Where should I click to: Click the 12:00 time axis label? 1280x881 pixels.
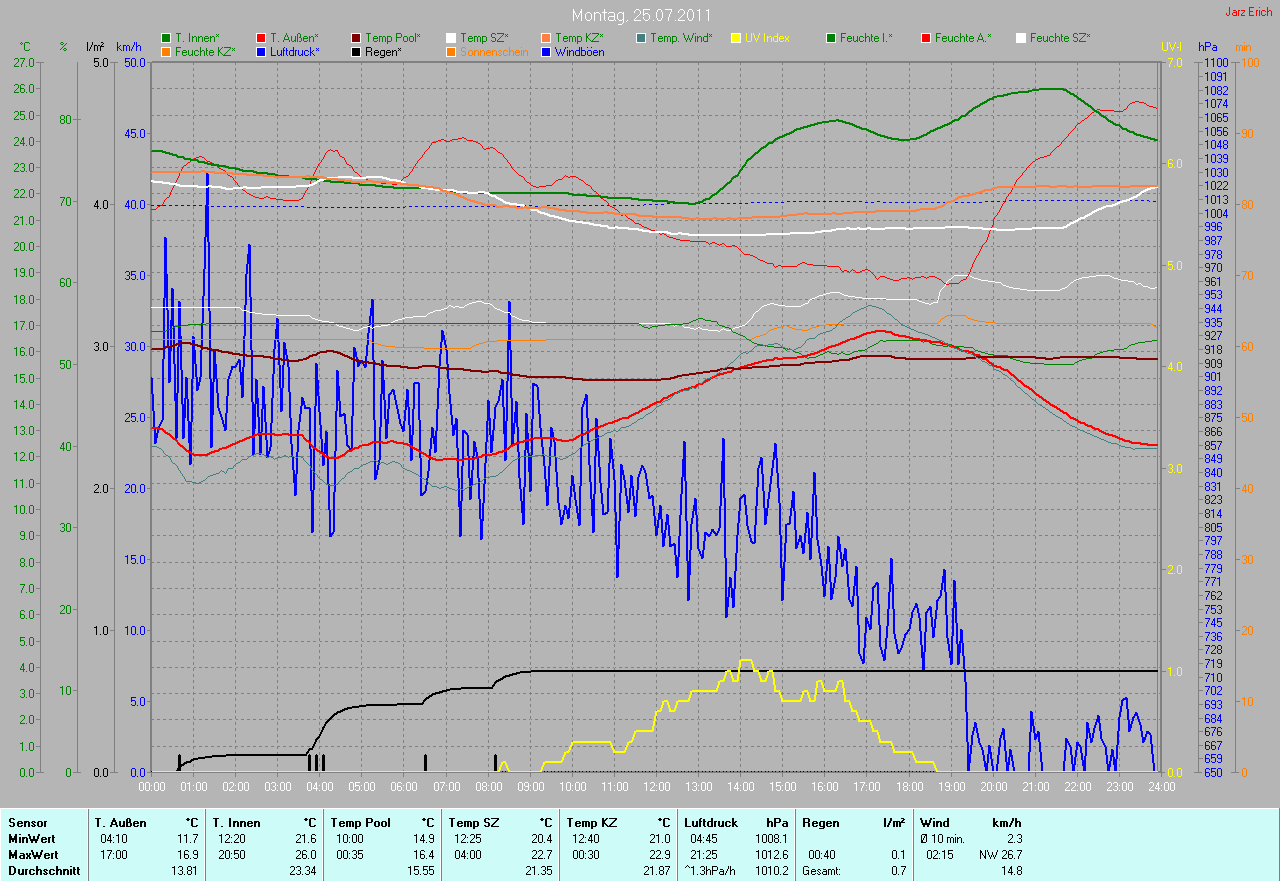tap(657, 787)
